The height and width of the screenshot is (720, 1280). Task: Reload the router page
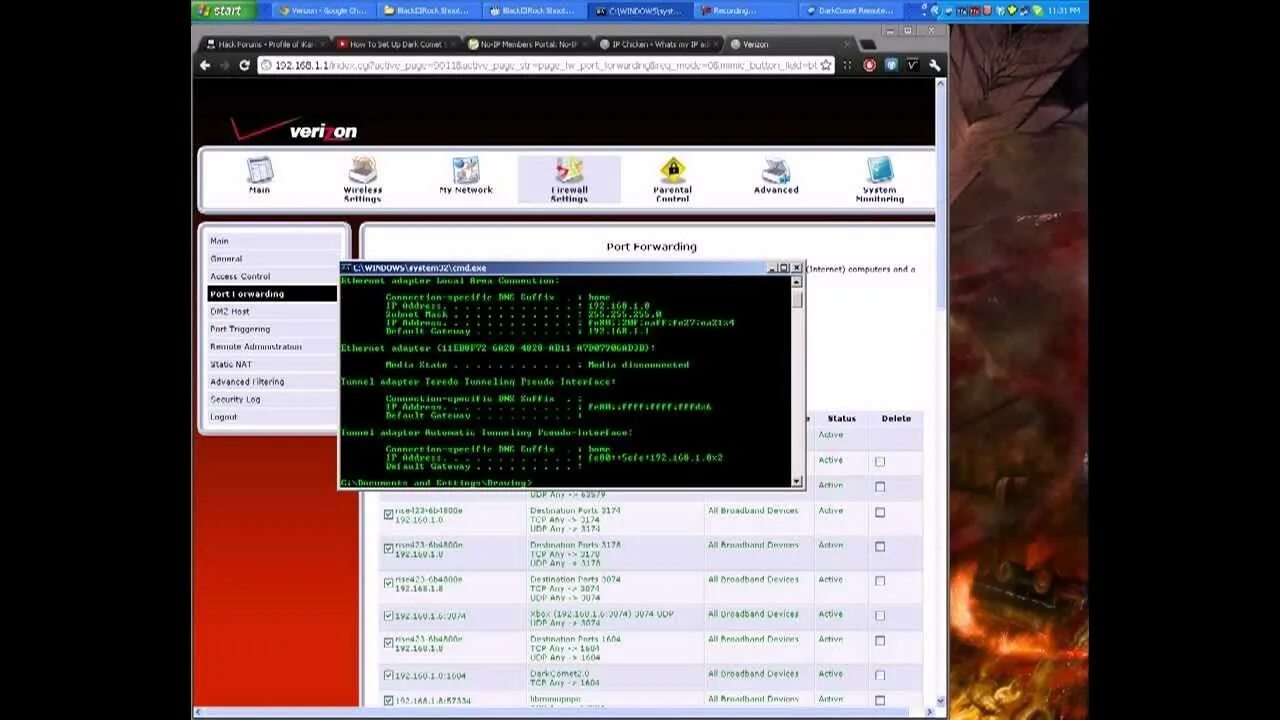(244, 65)
